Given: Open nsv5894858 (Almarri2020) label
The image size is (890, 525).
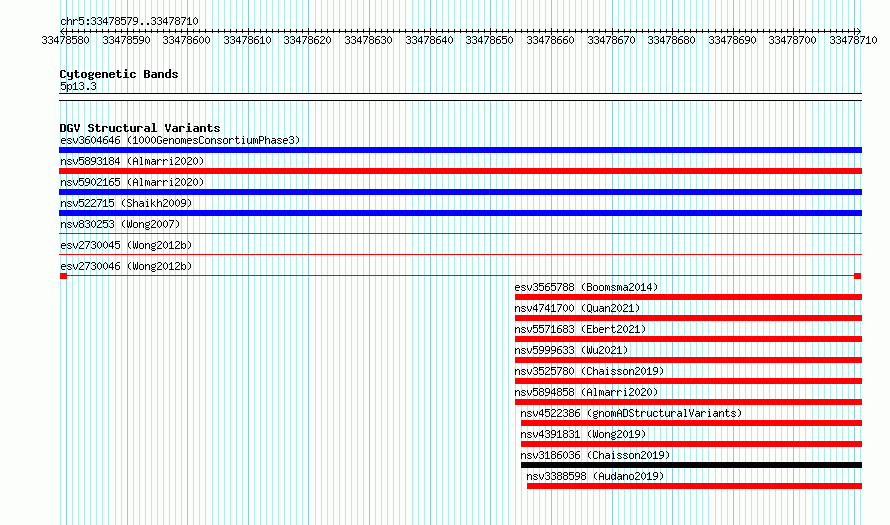Looking at the screenshot, I should pos(586,392).
